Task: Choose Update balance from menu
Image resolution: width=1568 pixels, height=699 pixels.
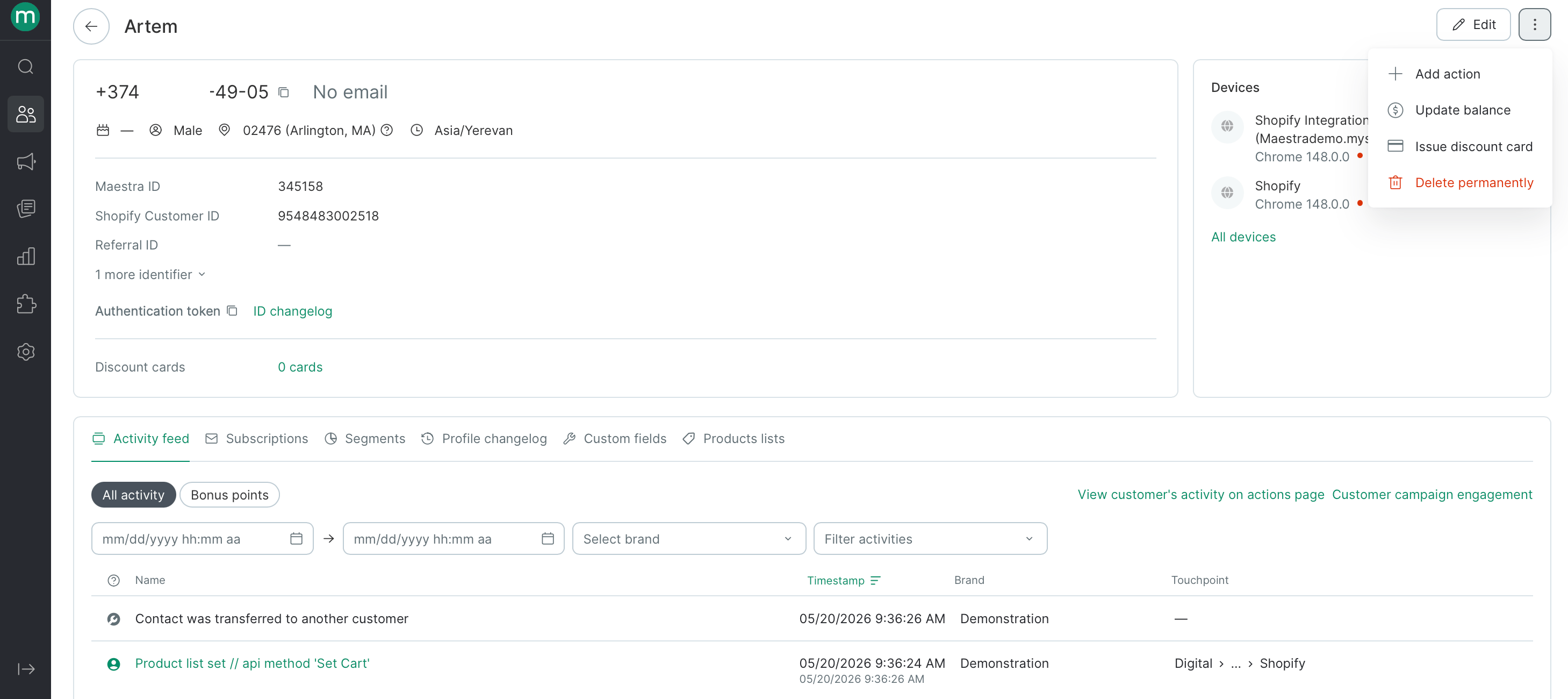Action: coord(1459,110)
